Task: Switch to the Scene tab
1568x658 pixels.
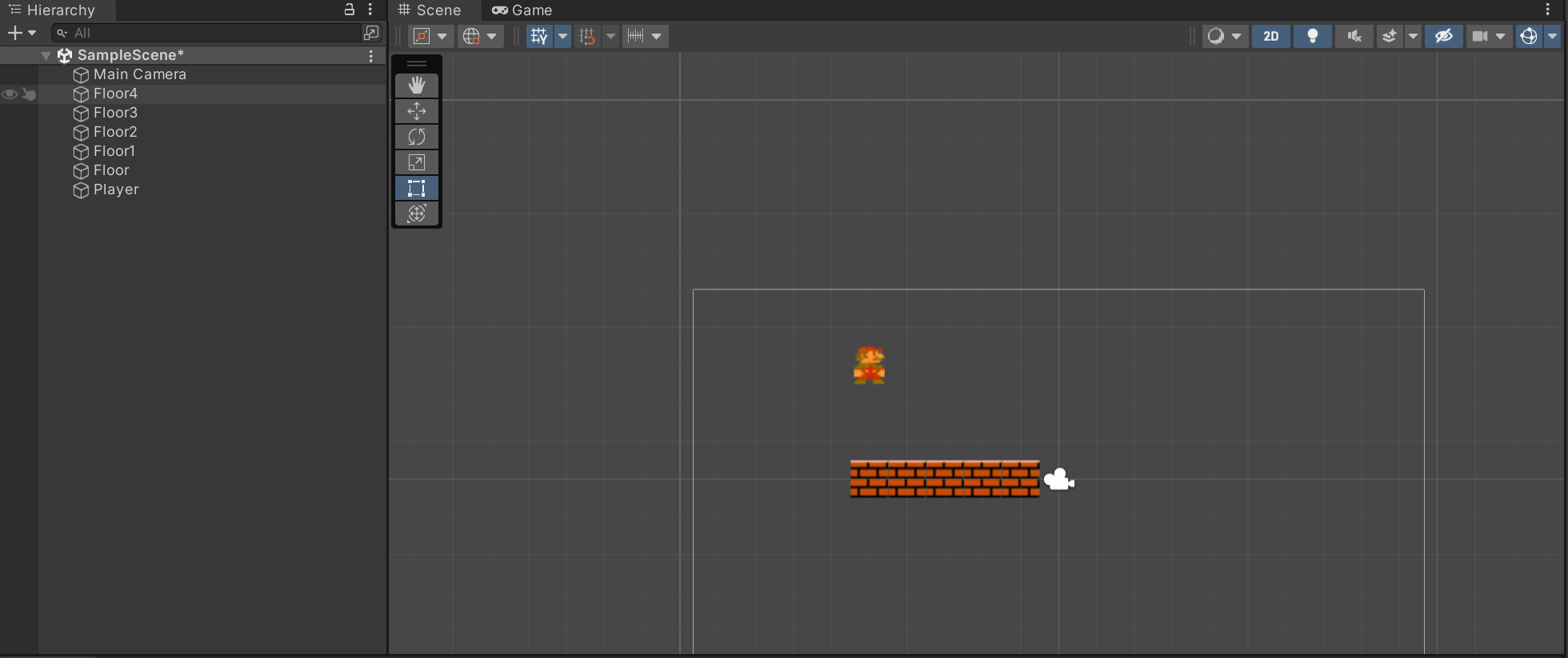Action: tap(430, 10)
